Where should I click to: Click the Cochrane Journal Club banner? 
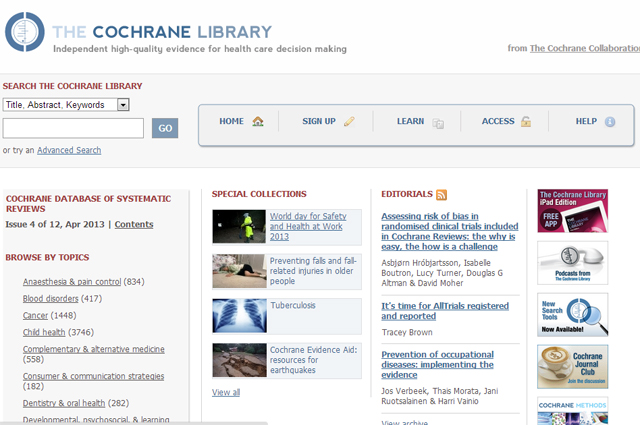click(x=573, y=367)
